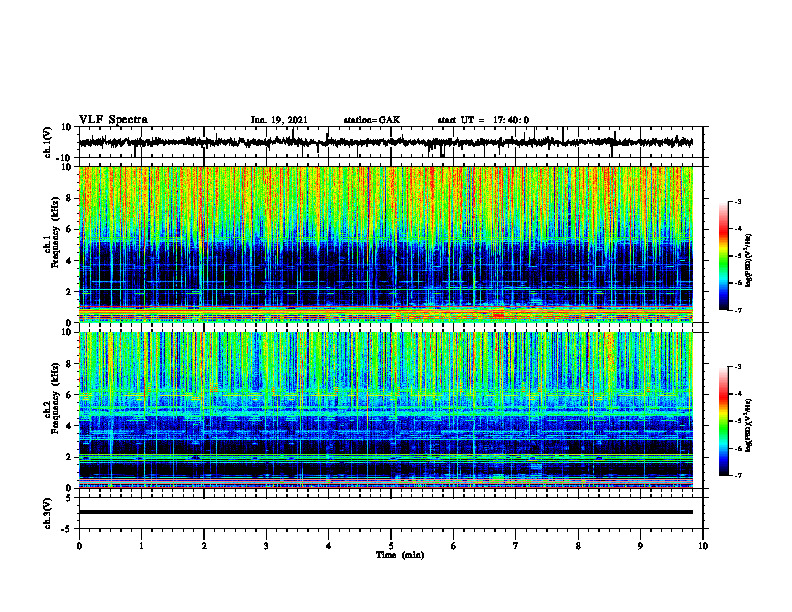
Task: Click time axis tick label "1"
Action: (141, 546)
